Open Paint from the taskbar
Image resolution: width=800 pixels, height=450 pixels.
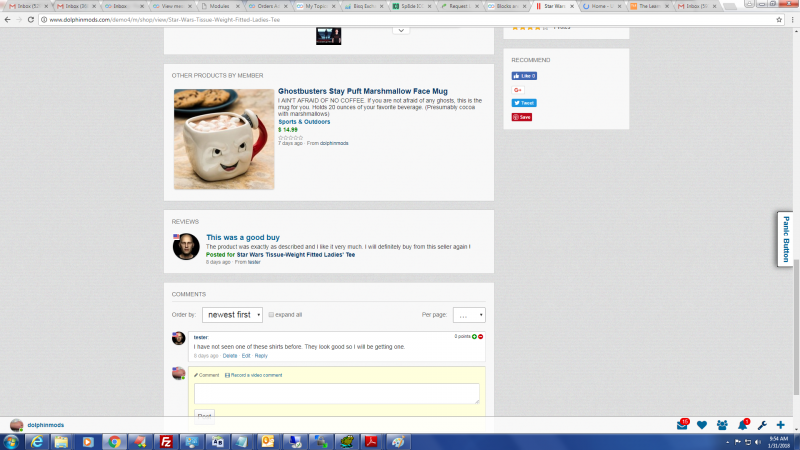pos(397,442)
